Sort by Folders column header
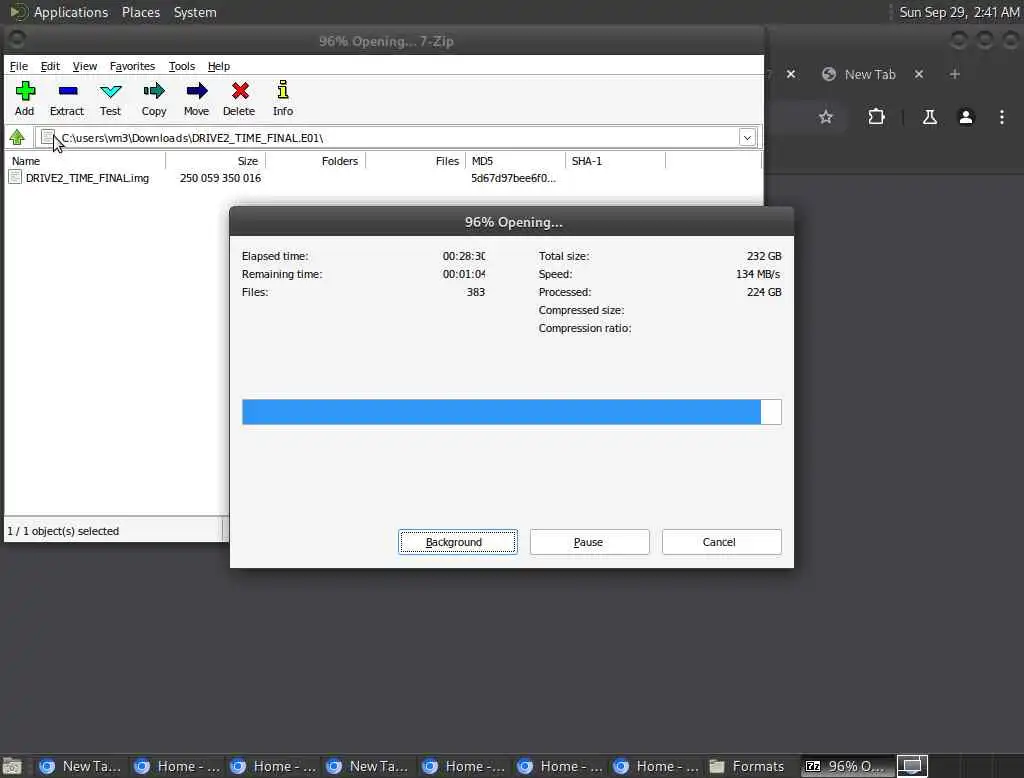This screenshot has width=1024, height=778. (x=315, y=161)
